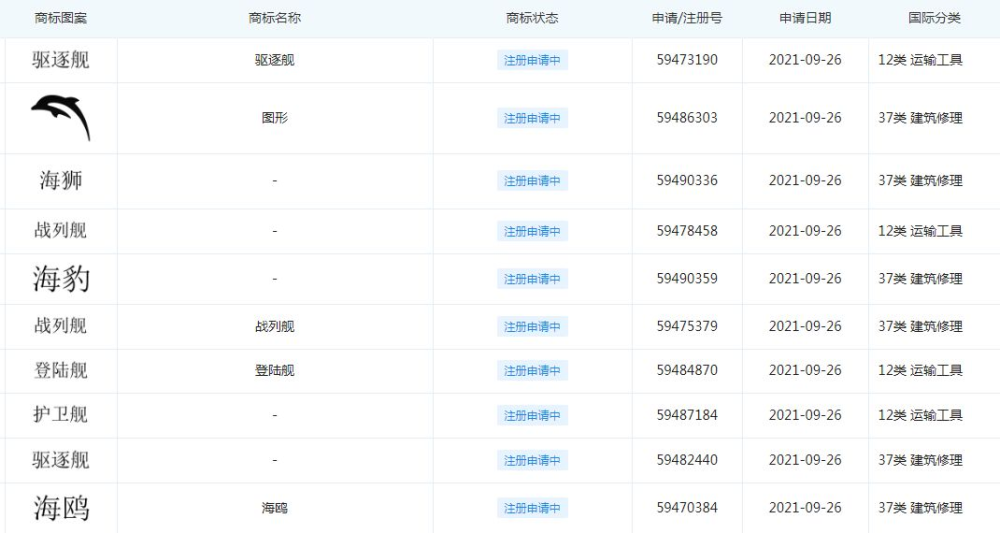Click the 登陆舰 trademark logo image
The height and width of the screenshot is (533, 1000).
61,370
